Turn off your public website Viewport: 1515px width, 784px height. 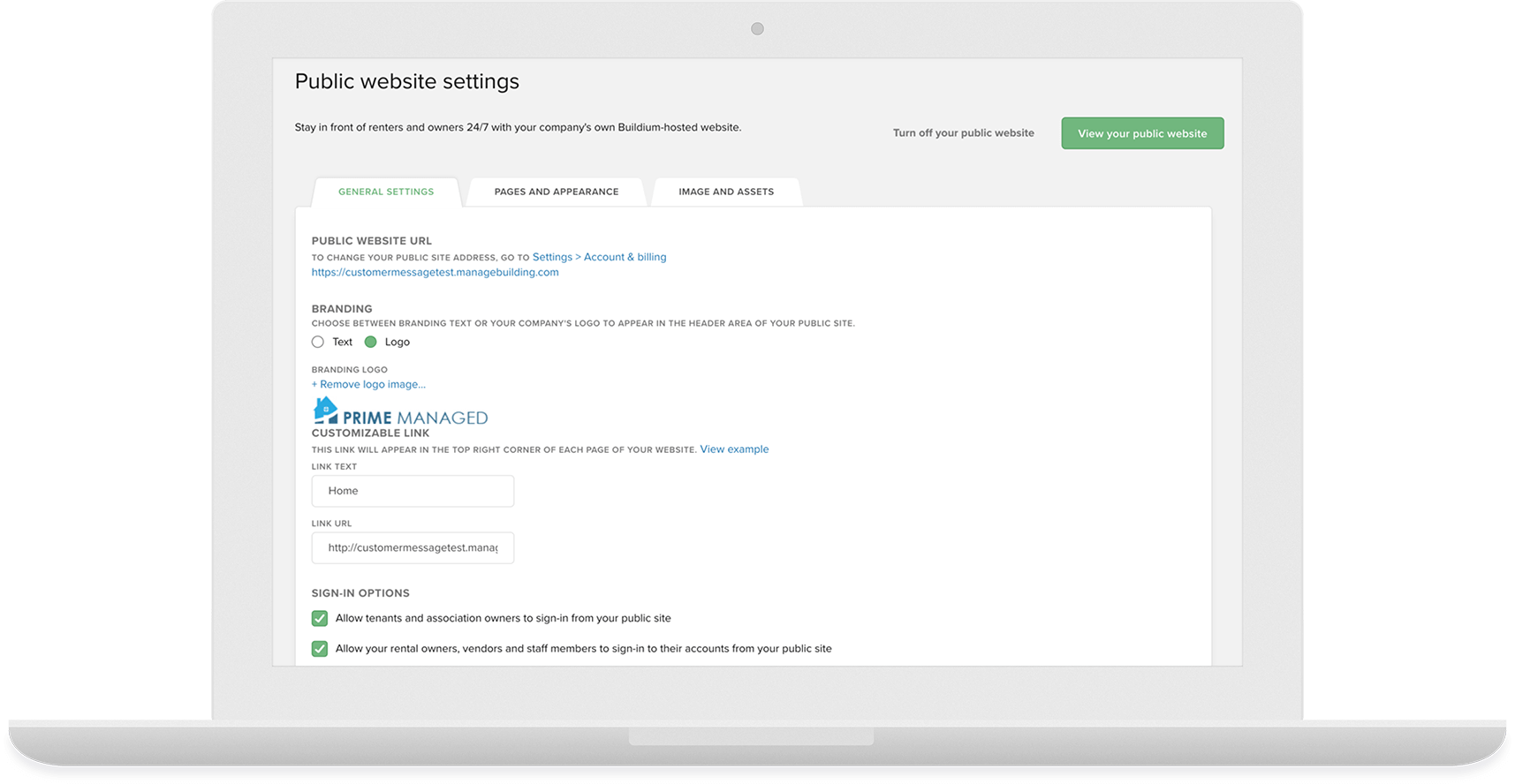(963, 133)
